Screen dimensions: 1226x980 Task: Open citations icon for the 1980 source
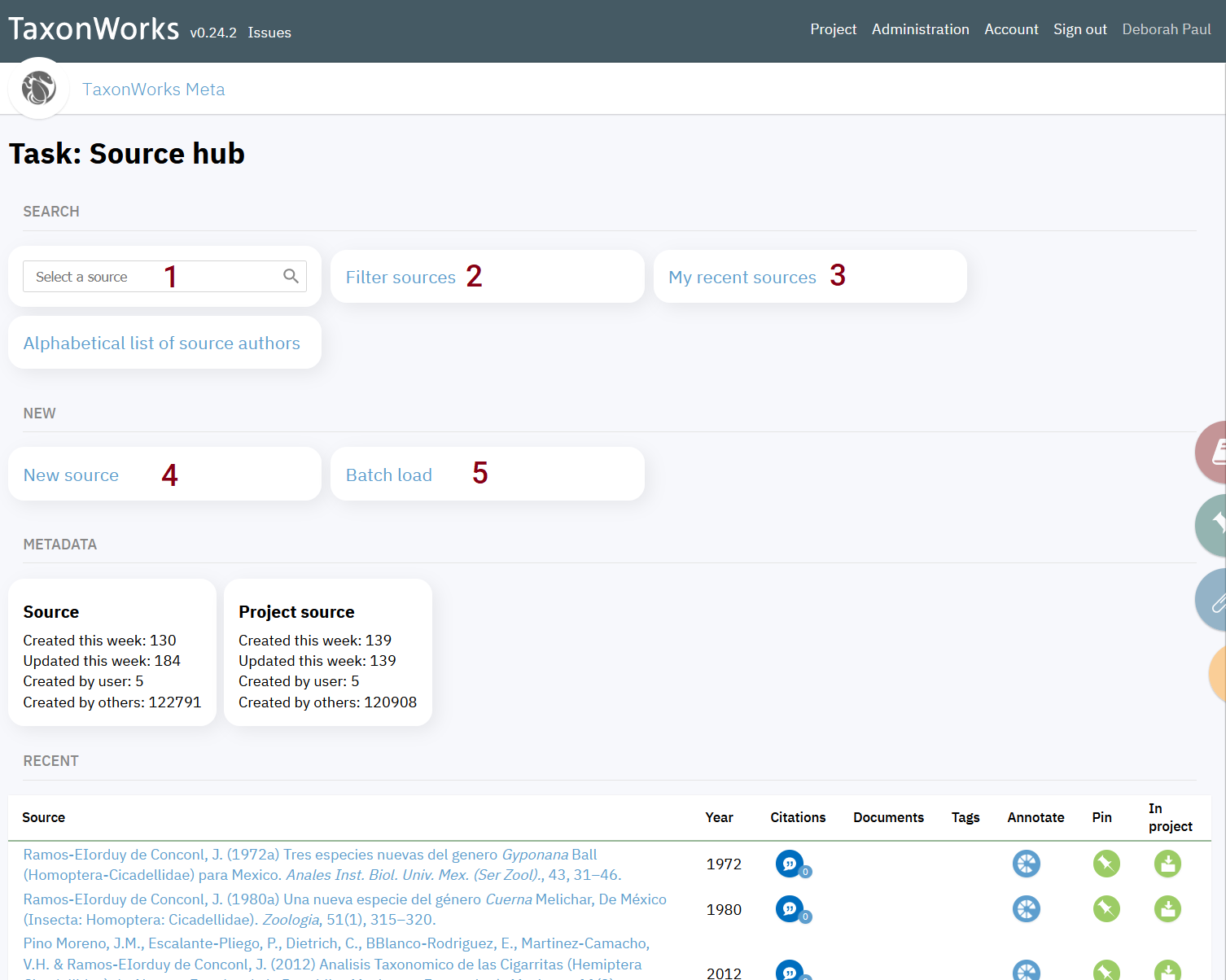789,908
